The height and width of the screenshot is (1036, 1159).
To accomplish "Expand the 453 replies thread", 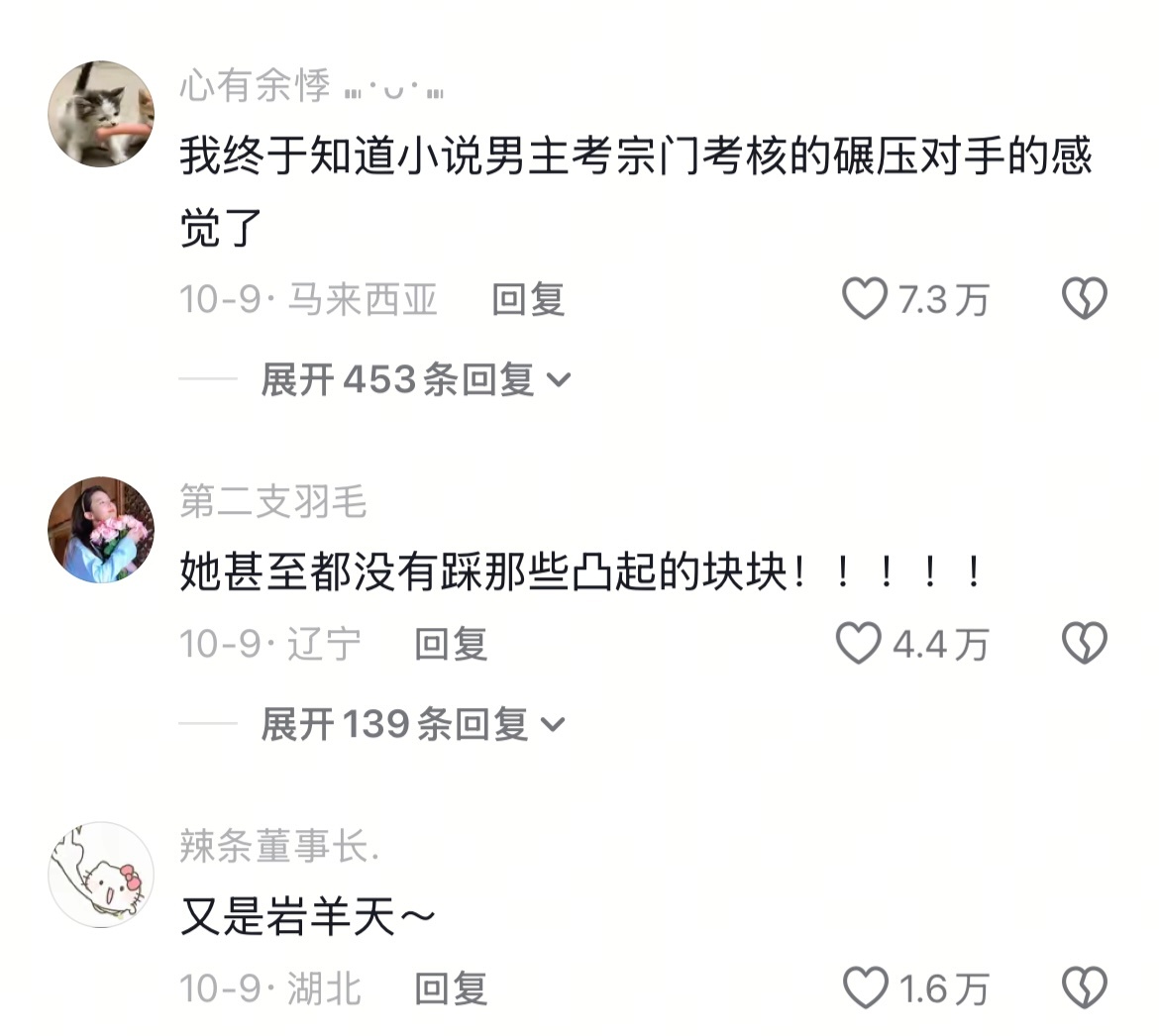I will (415, 379).
